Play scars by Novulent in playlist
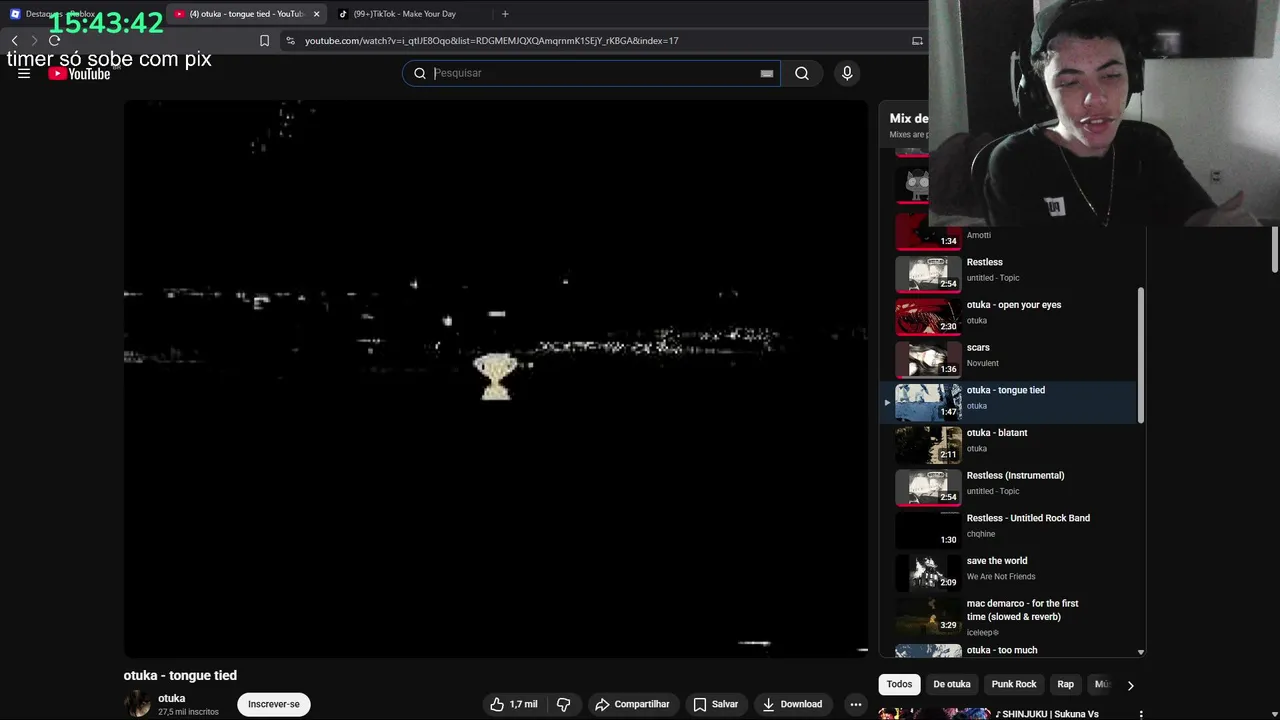 (1010, 358)
